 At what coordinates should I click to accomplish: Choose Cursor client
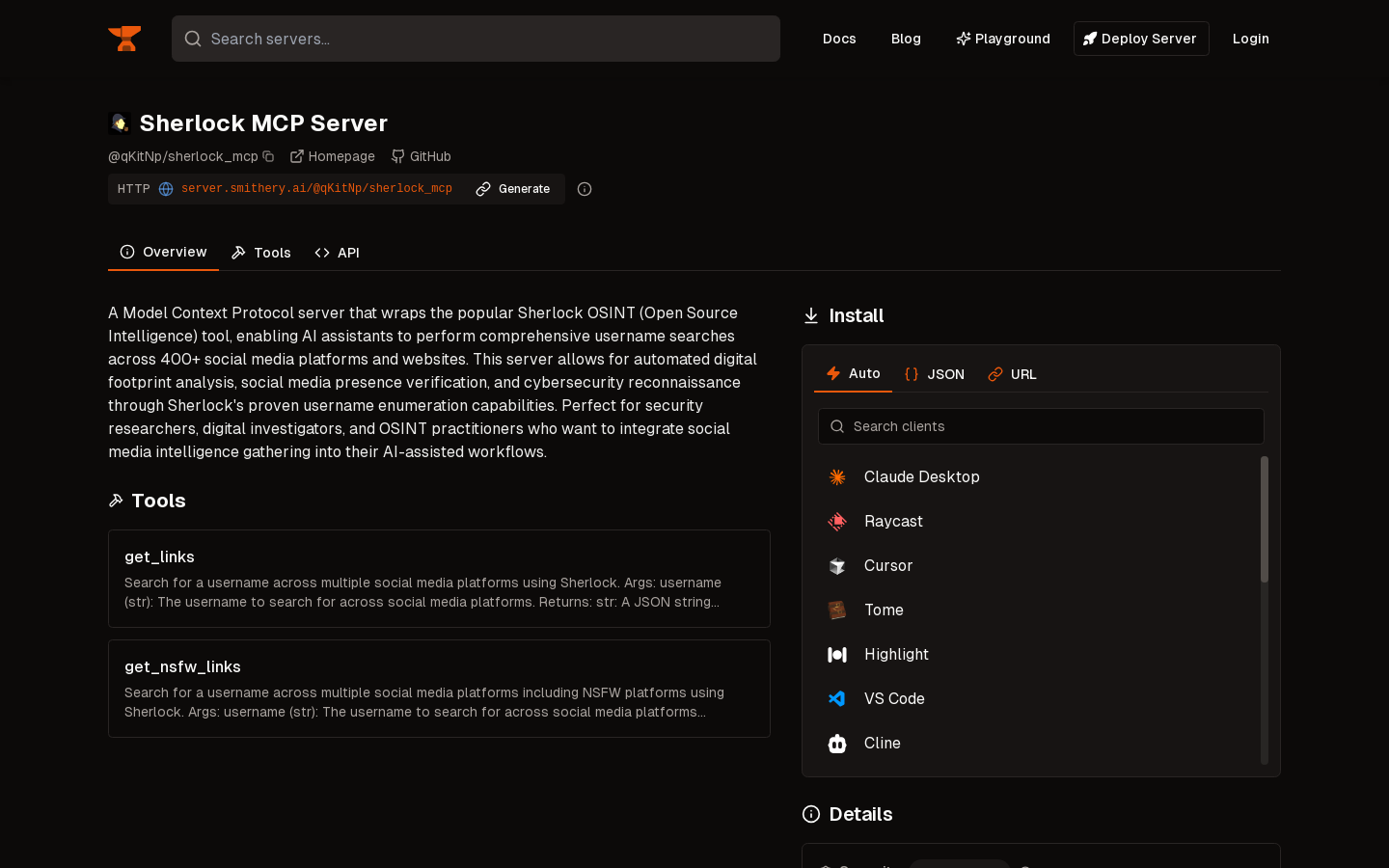[1036, 565]
